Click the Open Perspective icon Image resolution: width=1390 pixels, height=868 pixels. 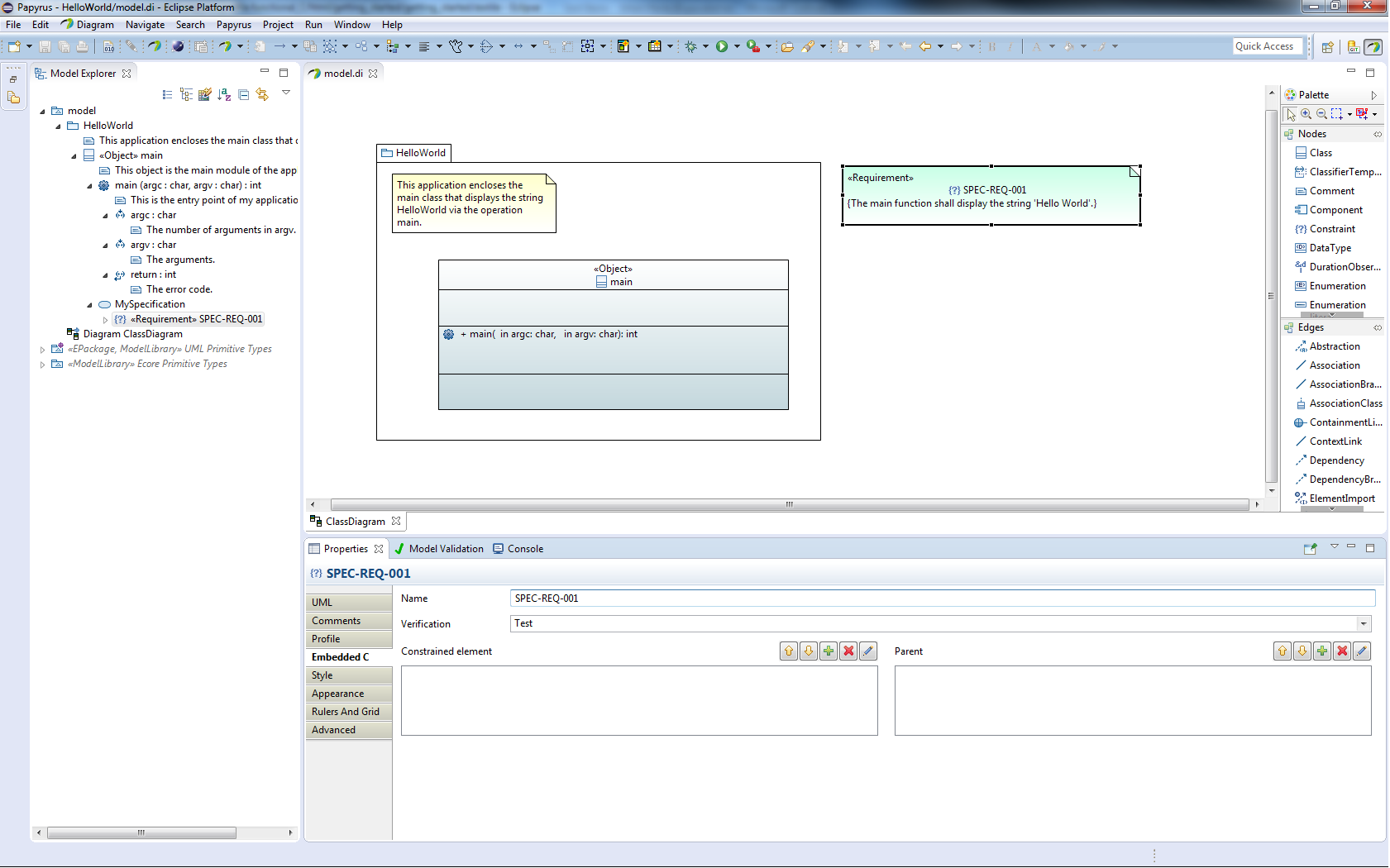pyautogui.click(x=1327, y=47)
